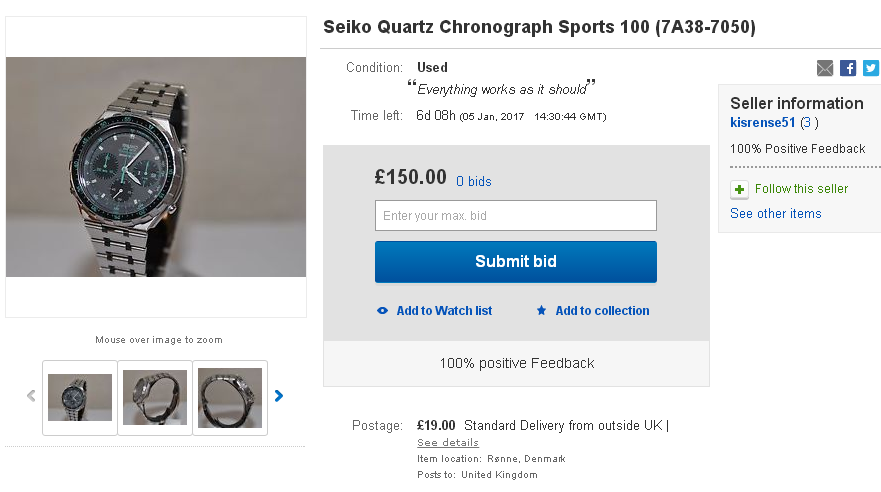The image size is (881, 492).
Task: See other items from seller
Action: tap(775, 213)
